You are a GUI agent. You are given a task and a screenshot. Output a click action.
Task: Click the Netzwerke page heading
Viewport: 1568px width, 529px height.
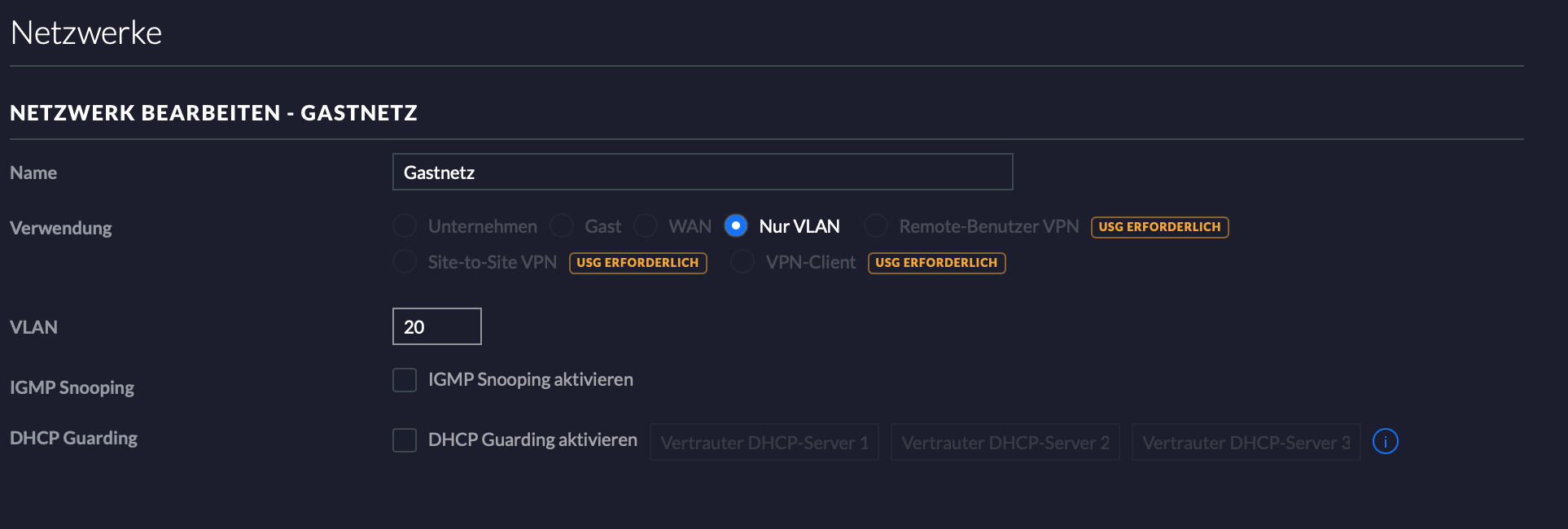(x=86, y=33)
